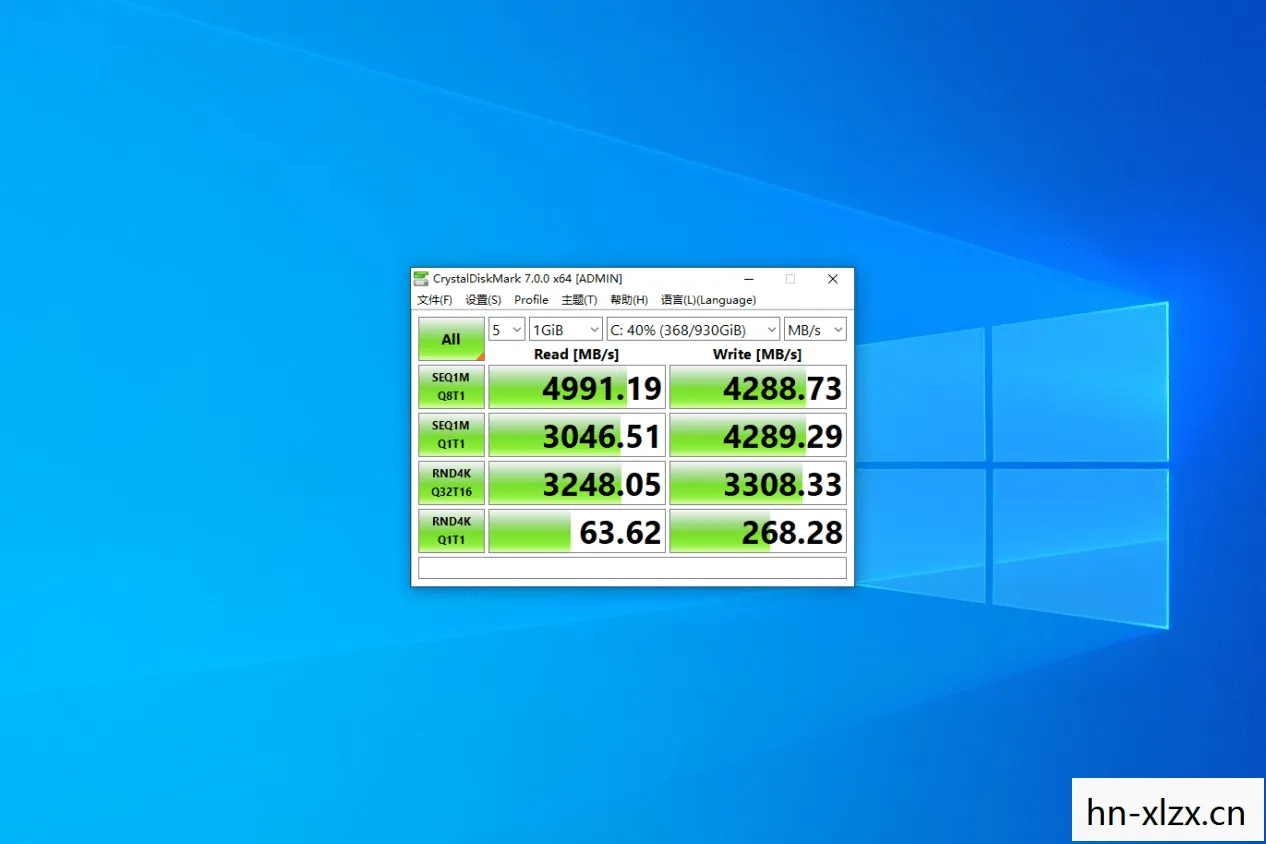This screenshot has height=844, width=1266.
Task: Click the empty comment field at bottom
Action: click(x=632, y=568)
